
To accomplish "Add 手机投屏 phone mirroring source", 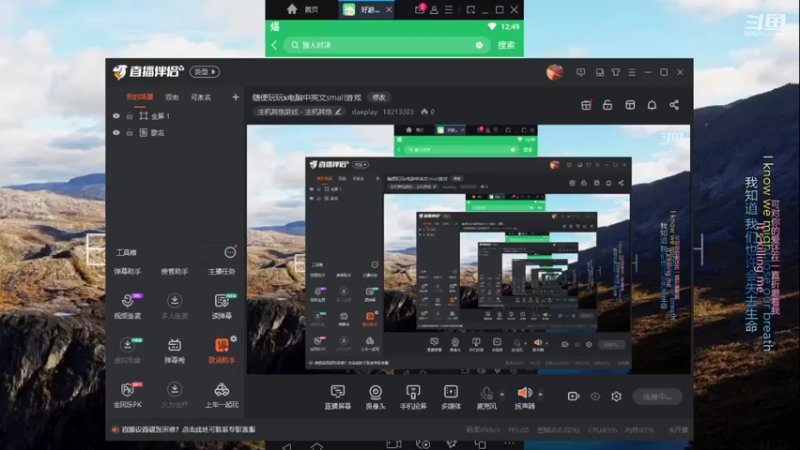I will click(x=413, y=397).
